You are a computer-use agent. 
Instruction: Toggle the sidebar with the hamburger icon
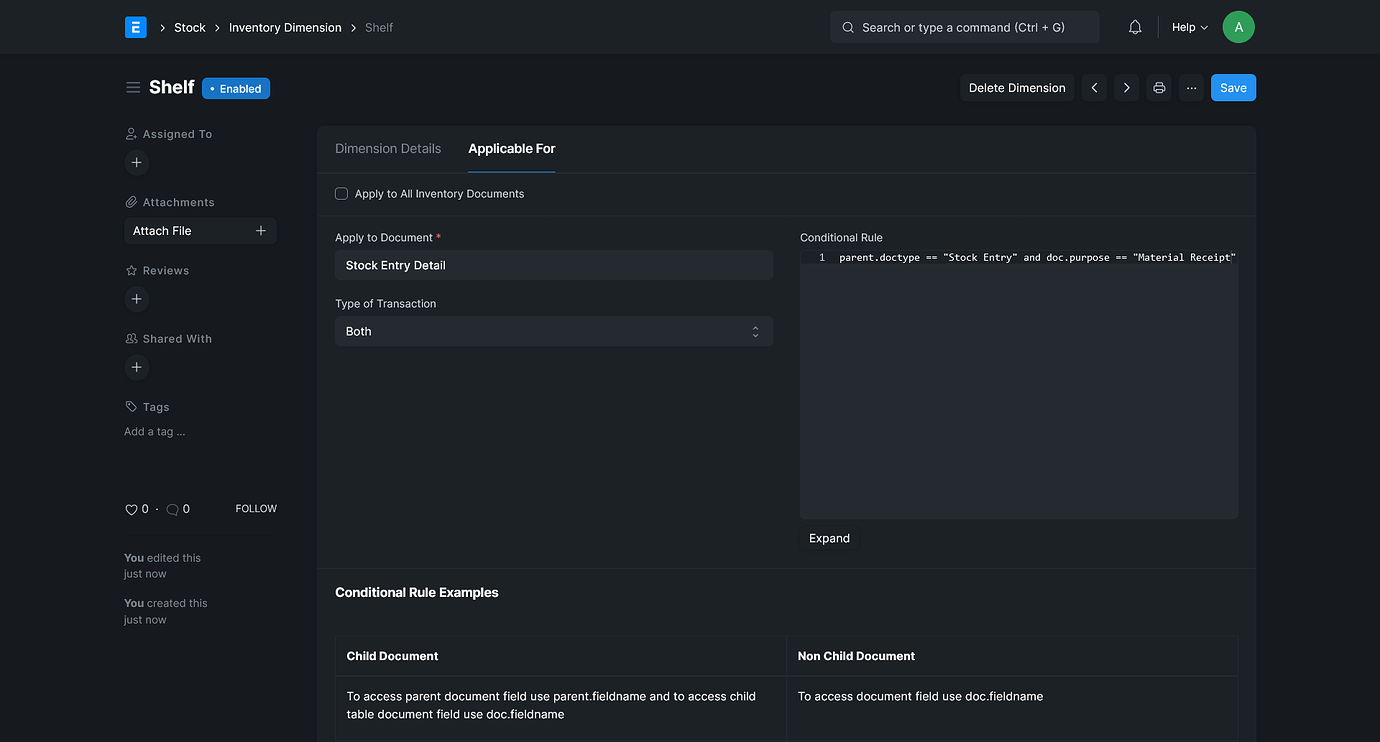[133, 87]
